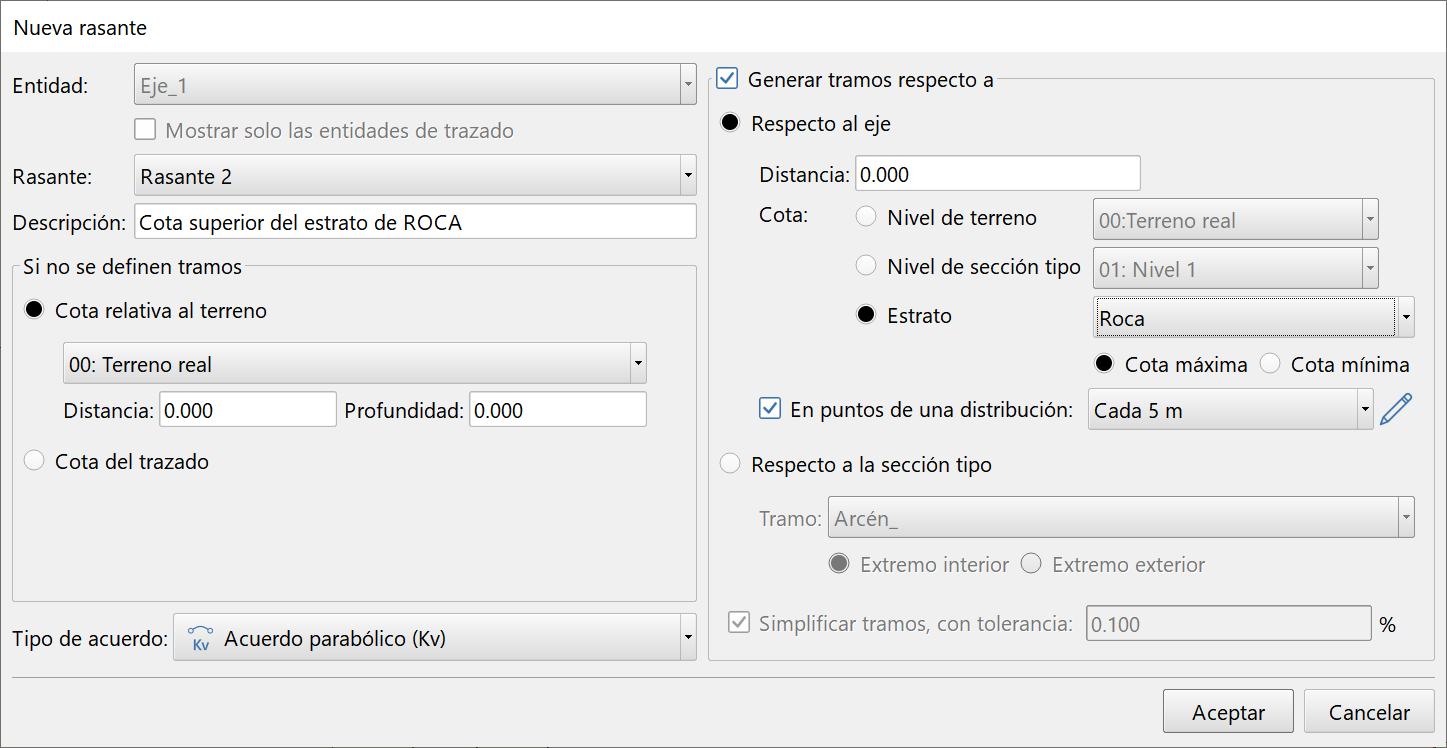
Task: Enable "Mostrar solo las entidades de trazado"
Action: tap(145, 128)
